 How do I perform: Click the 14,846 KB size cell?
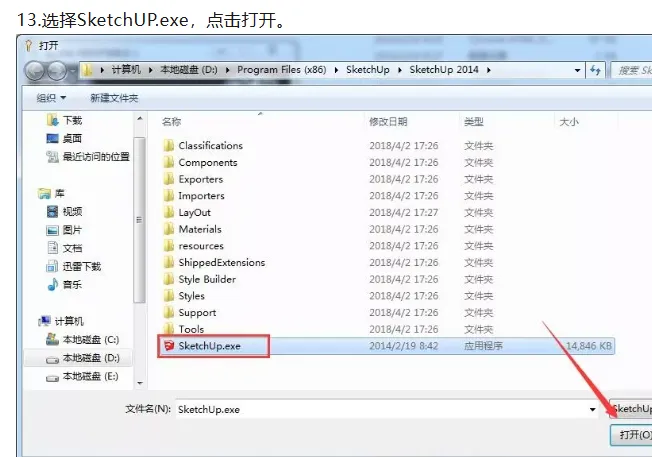pyautogui.click(x=589, y=346)
